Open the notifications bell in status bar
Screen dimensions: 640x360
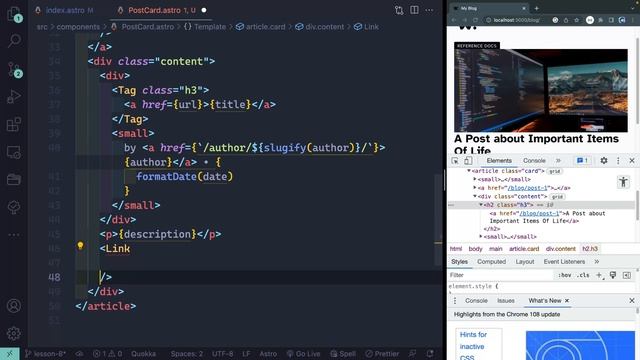coord(430,353)
